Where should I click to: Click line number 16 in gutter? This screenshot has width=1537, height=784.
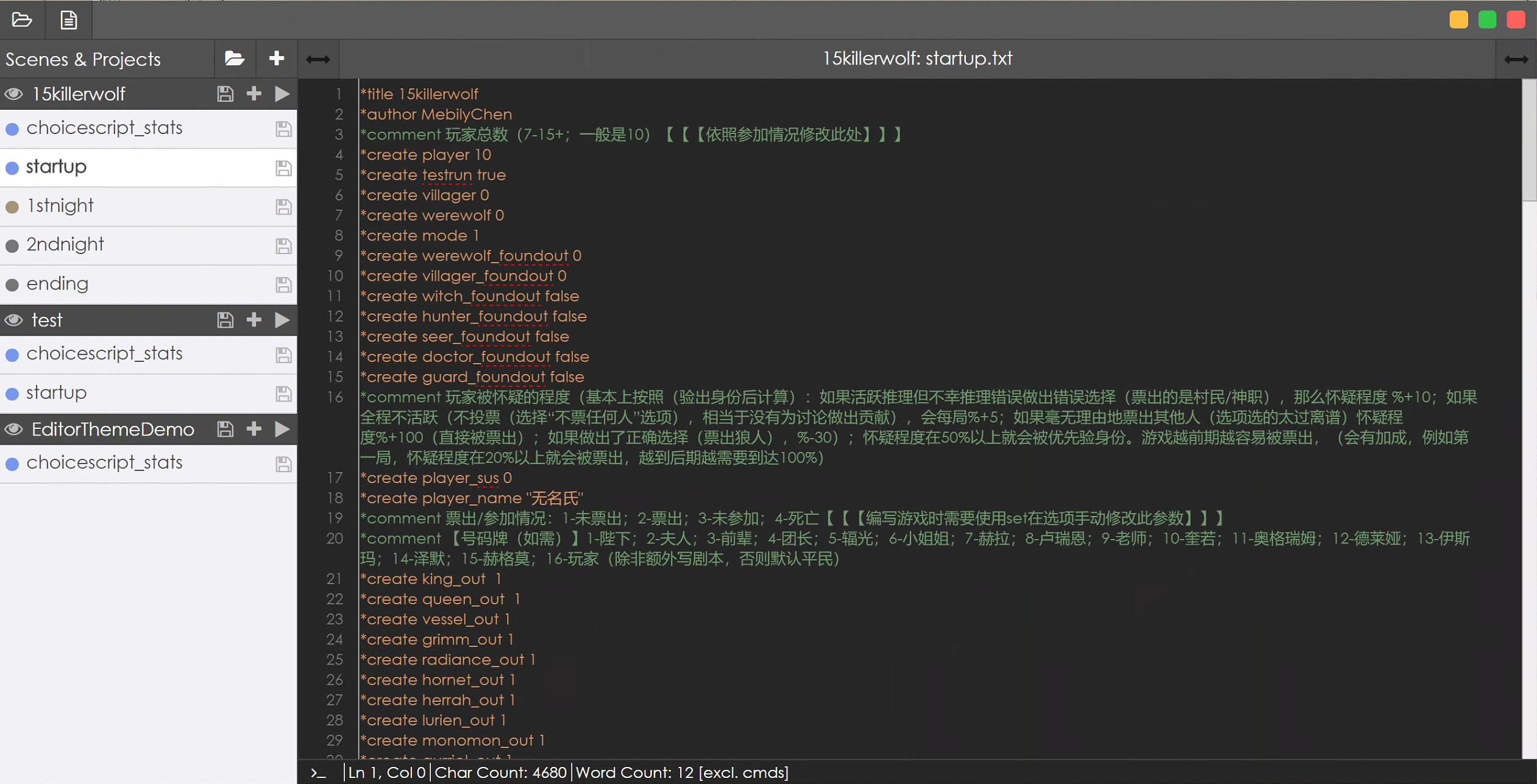(x=335, y=397)
